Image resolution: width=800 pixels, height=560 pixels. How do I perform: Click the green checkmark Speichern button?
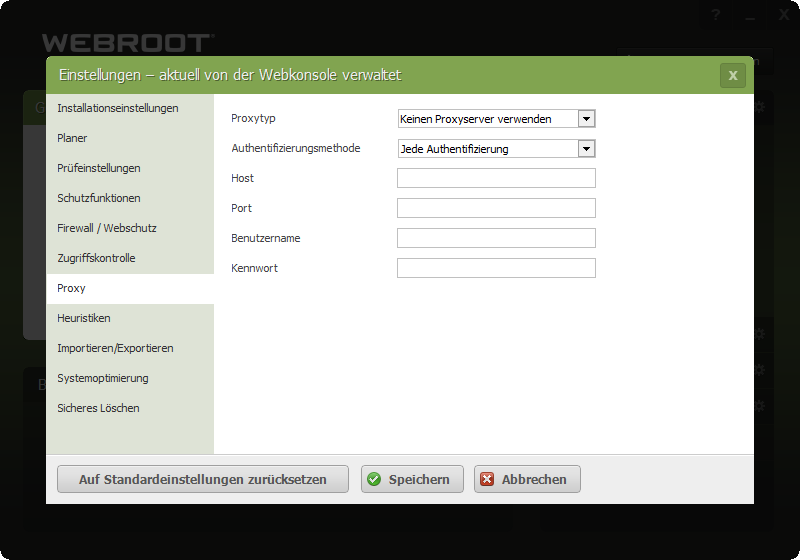(412, 479)
